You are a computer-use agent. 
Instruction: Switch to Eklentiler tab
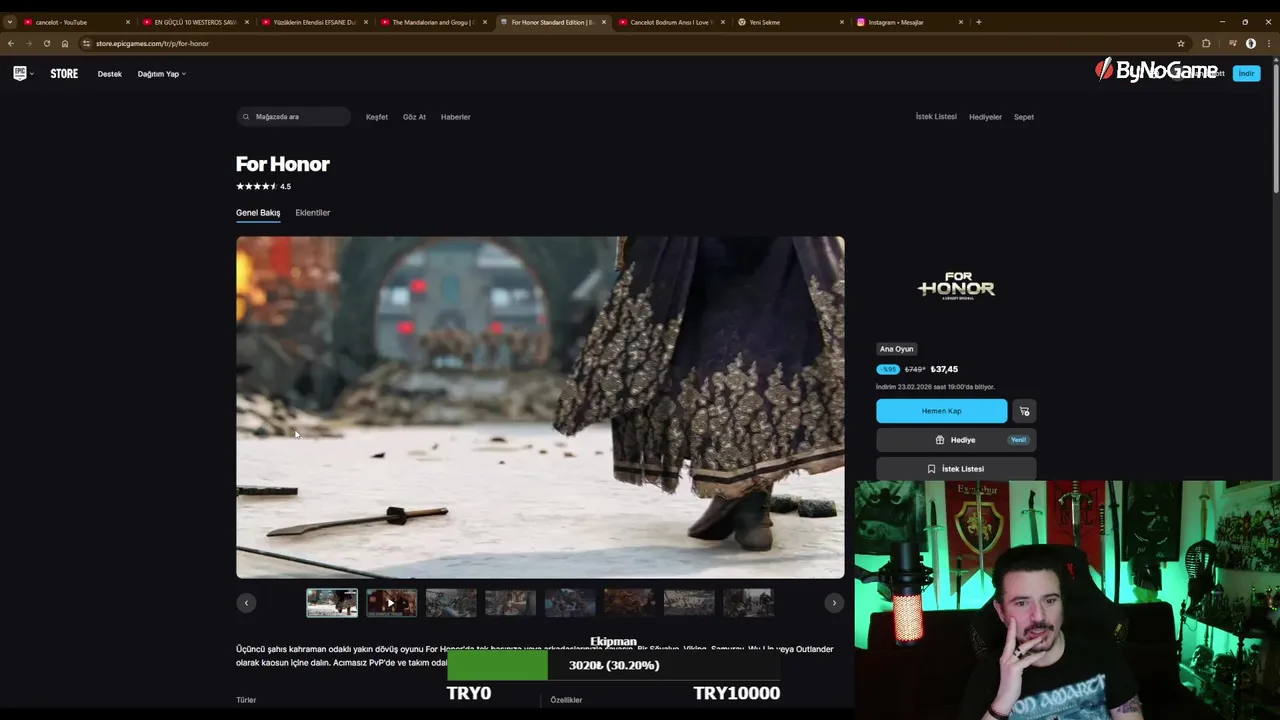click(x=313, y=213)
